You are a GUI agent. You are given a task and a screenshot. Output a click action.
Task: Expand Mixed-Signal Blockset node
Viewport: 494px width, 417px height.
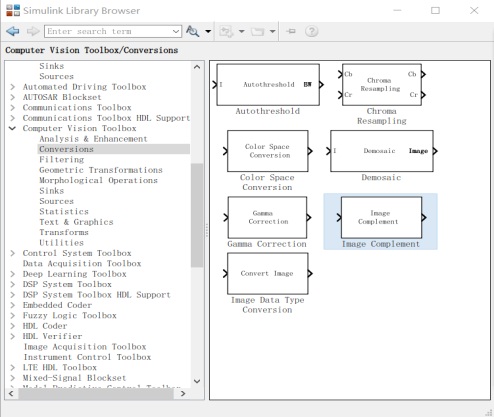pos(13,378)
